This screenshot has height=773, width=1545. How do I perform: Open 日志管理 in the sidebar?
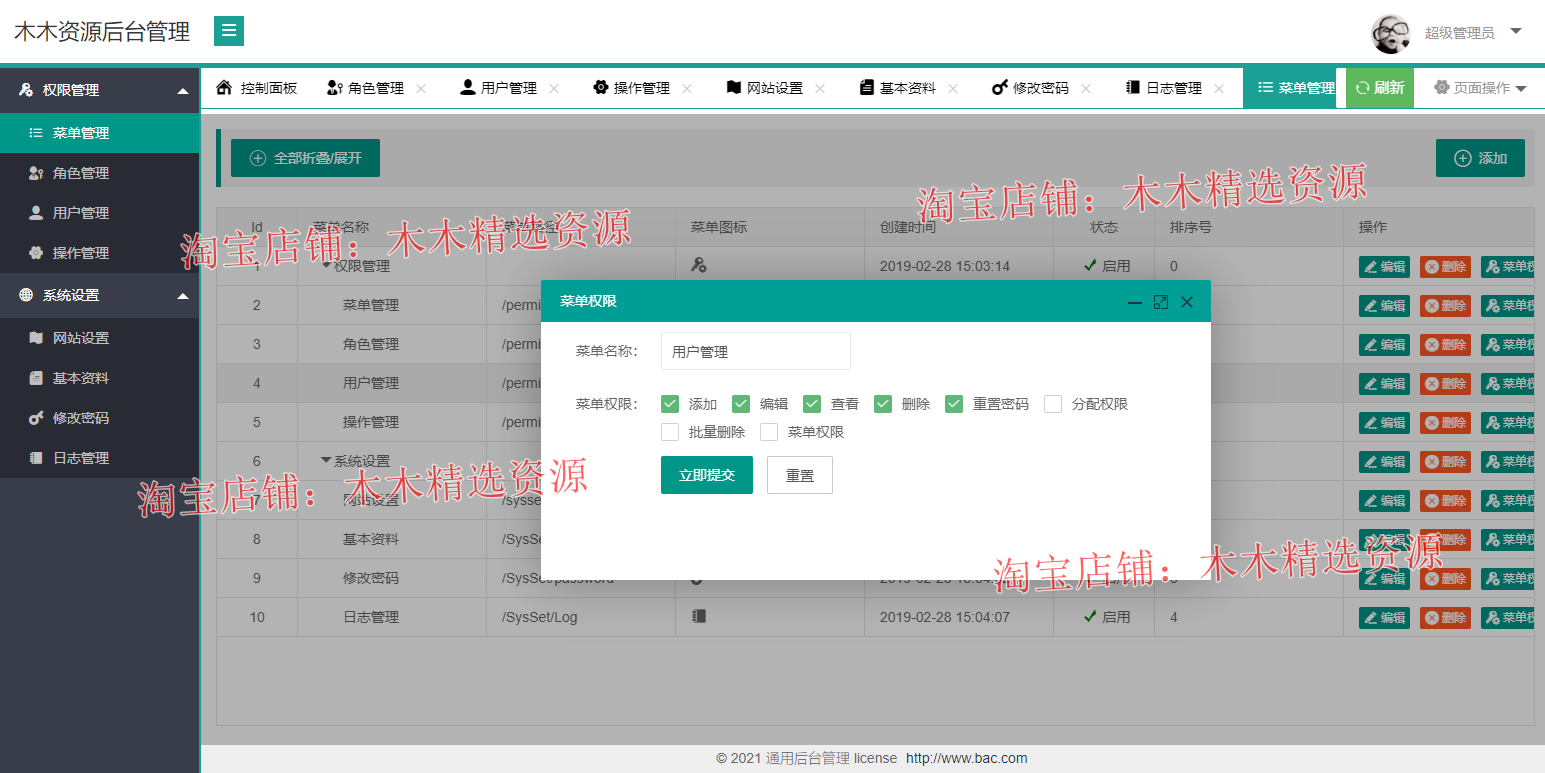[100, 458]
